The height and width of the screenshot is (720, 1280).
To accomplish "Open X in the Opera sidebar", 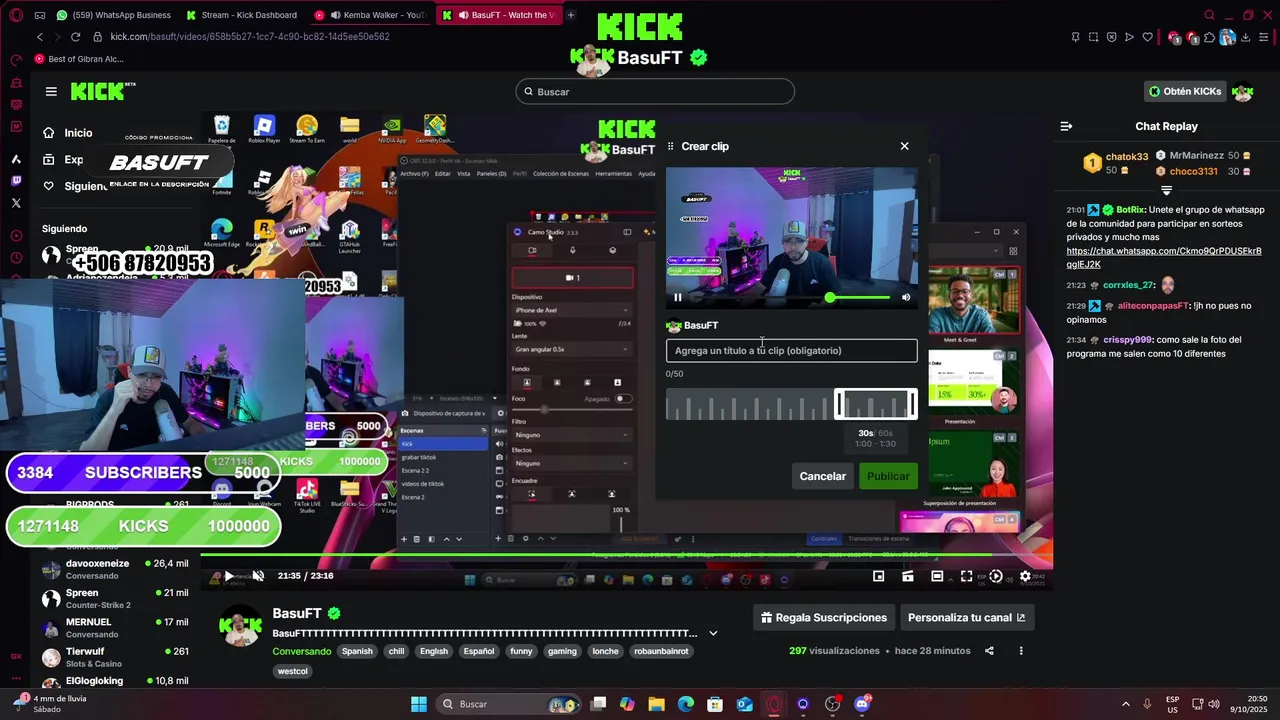I will pyautogui.click(x=16, y=203).
